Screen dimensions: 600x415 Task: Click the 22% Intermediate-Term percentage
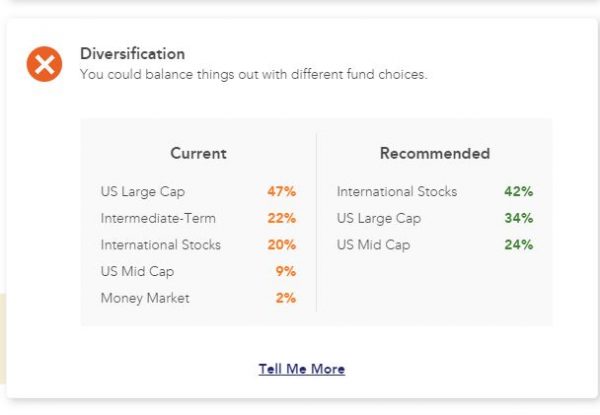tap(281, 218)
